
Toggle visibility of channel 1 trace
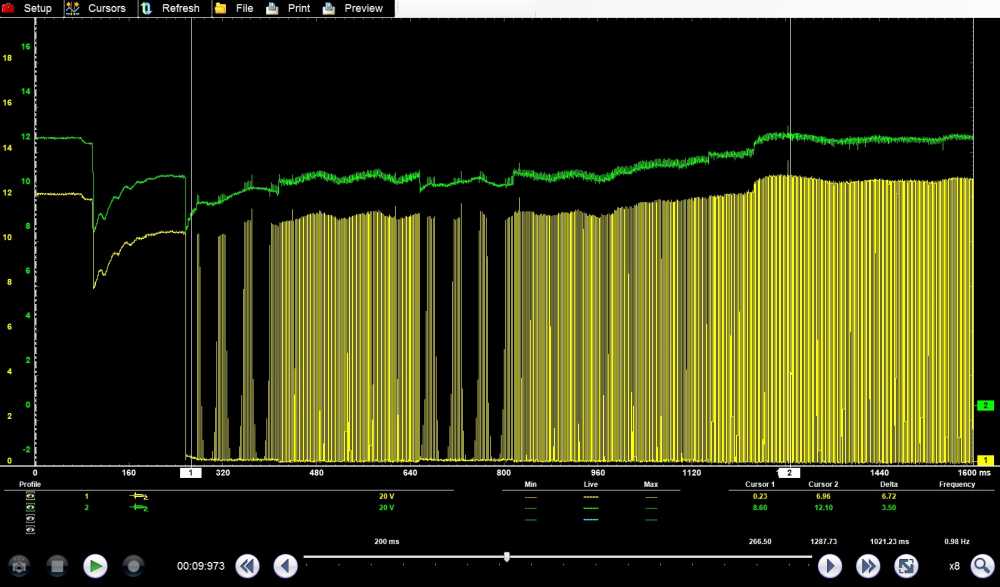coord(30,496)
